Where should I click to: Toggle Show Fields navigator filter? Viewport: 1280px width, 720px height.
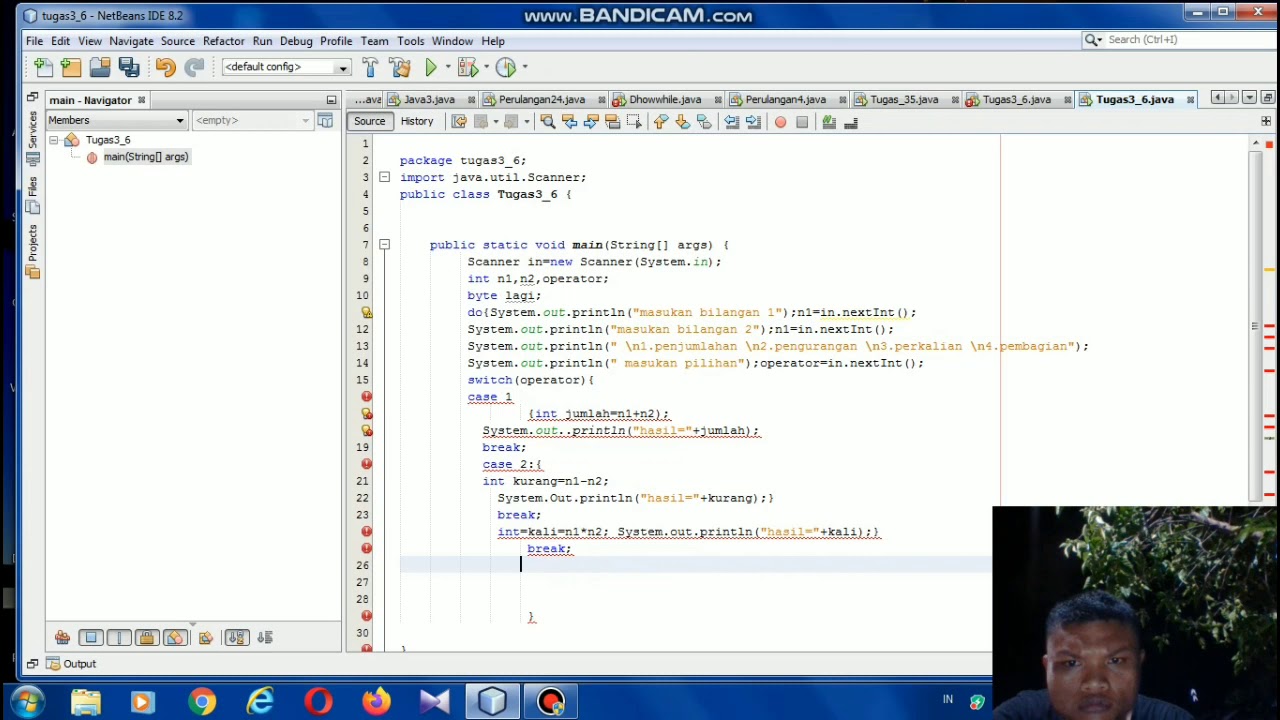click(x=91, y=637)
